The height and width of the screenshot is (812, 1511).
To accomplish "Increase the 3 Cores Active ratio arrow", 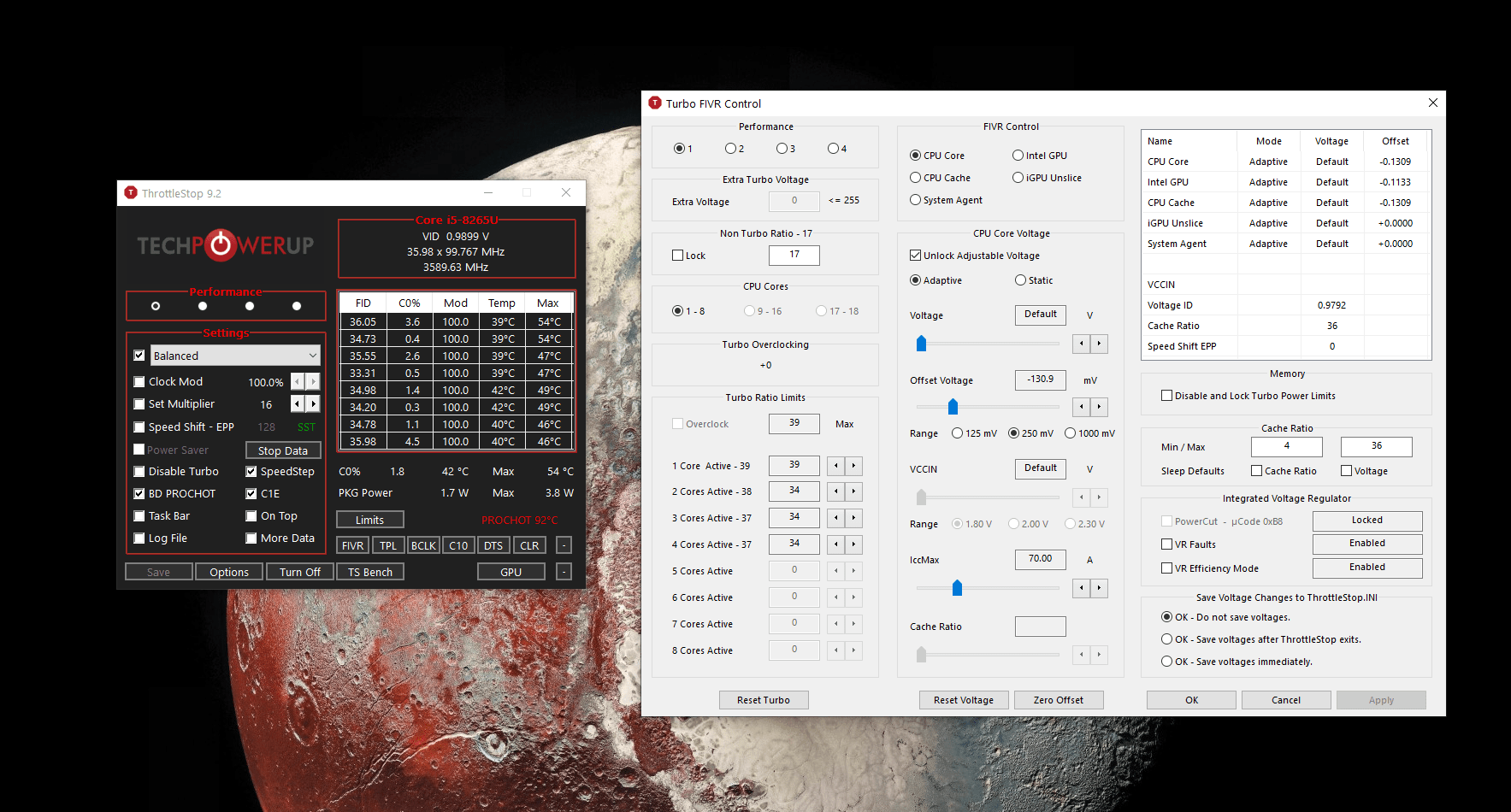I will coord(853,518).
